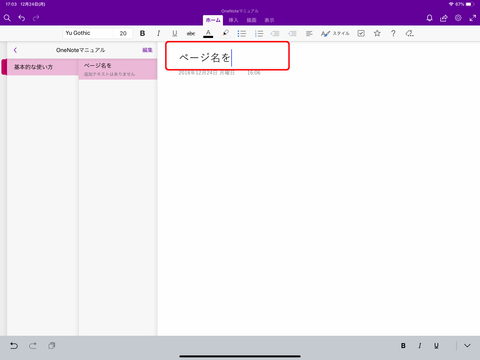Redo from the keyboard bar
This screenshot has width=480, height=360.
tap(33, 346)
